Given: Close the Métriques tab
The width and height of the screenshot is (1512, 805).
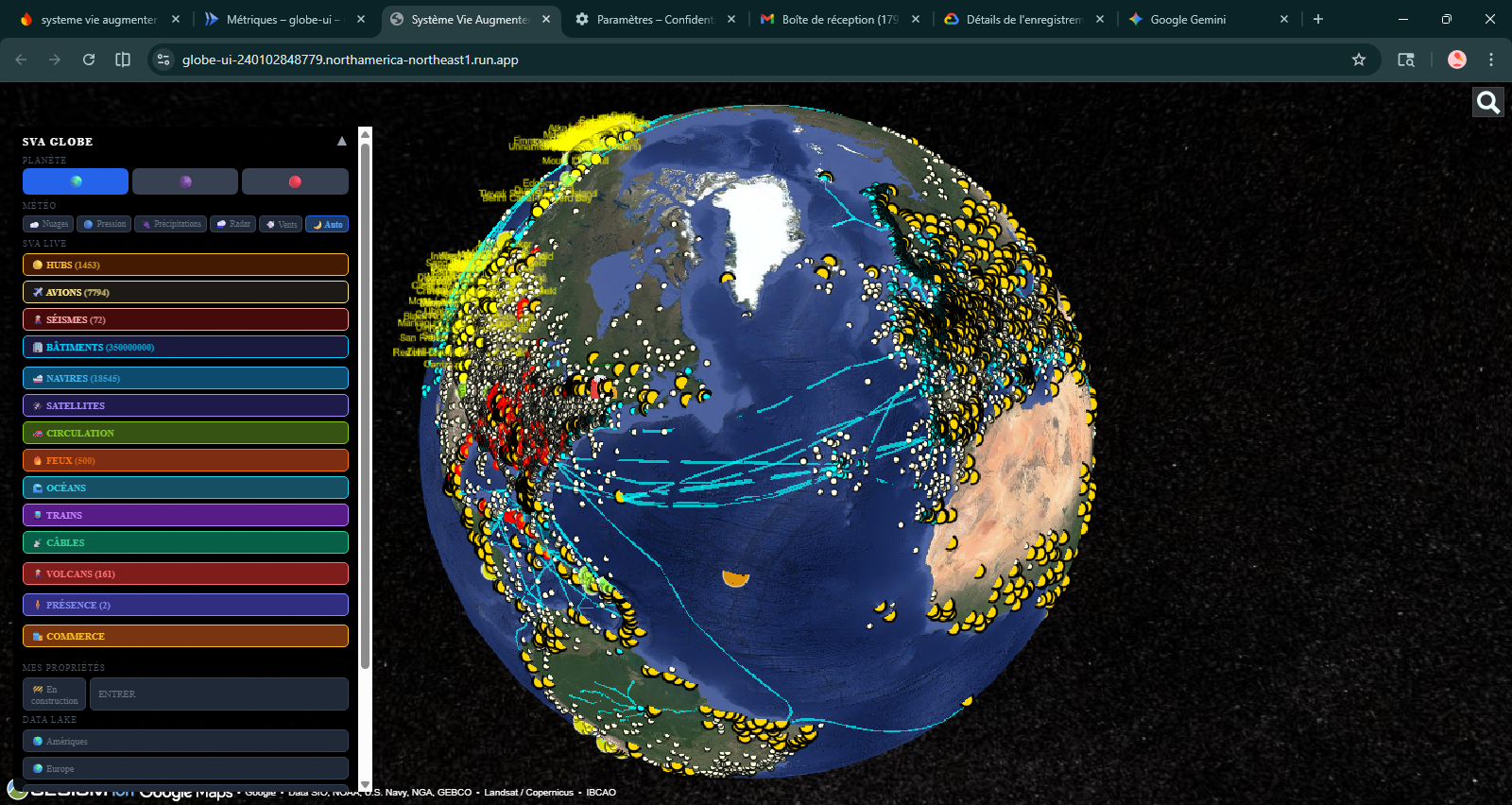Looking at the screenshot, I should 361,19.
